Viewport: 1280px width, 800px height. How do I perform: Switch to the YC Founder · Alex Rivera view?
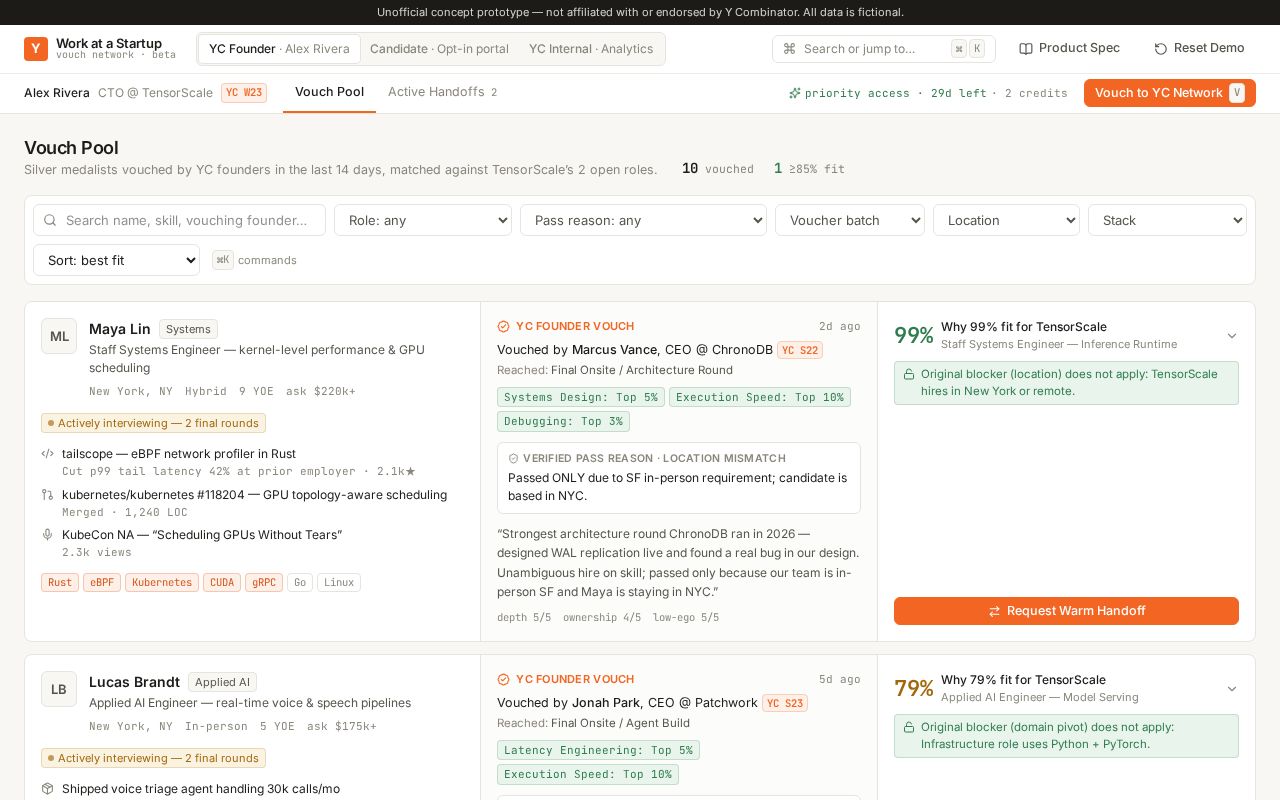point(279,49)
